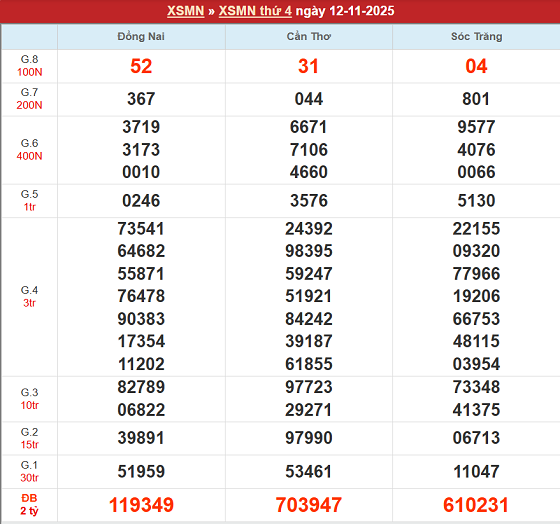Image resolution: width=560 pixels, height=524 pixels.
Task: Select the Đồng Nai column header
Action: tap(141, 36)
